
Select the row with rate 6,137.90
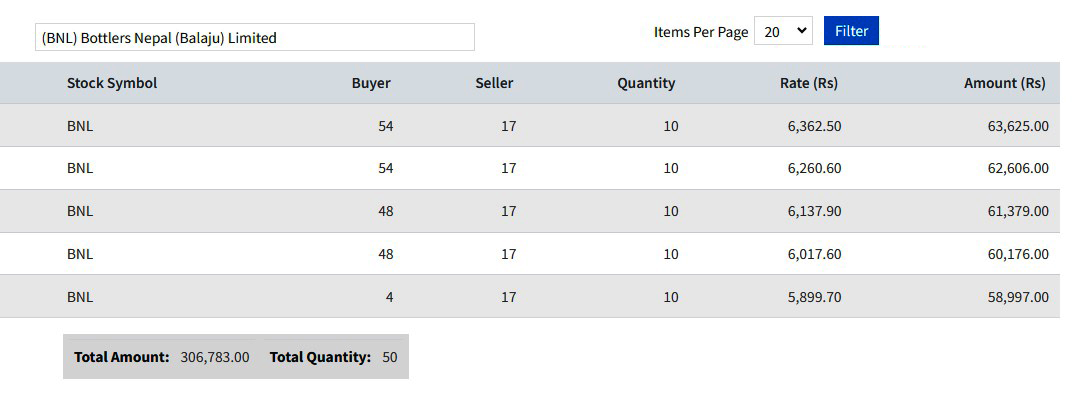click(x=530, y=211)
